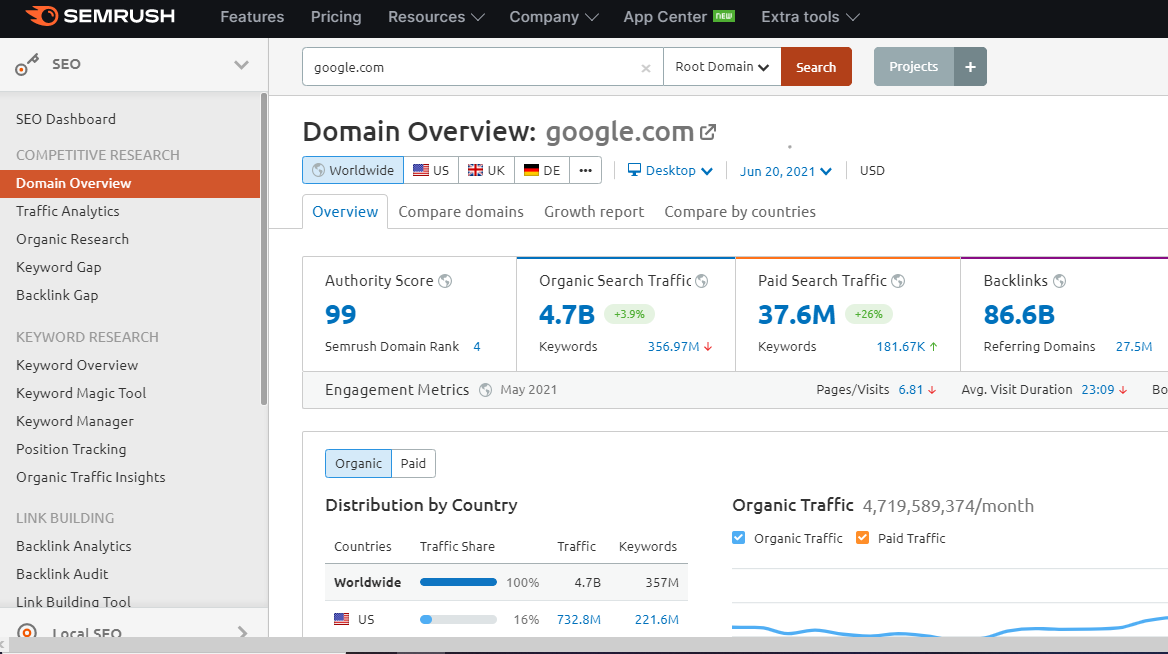1168x654 pixels.
Task: Click Engagement Metrics globe icon
Action: [485, 390]
